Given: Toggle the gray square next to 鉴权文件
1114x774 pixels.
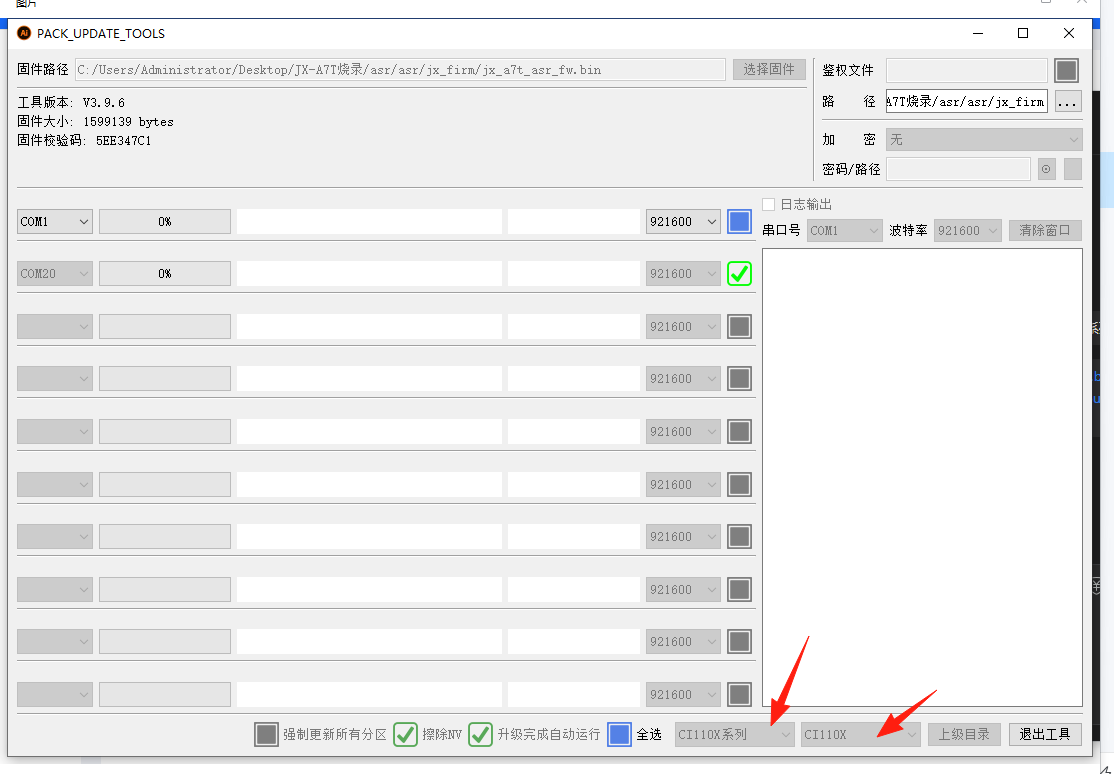Looking at the screenshot, I should coord(1067,70).
